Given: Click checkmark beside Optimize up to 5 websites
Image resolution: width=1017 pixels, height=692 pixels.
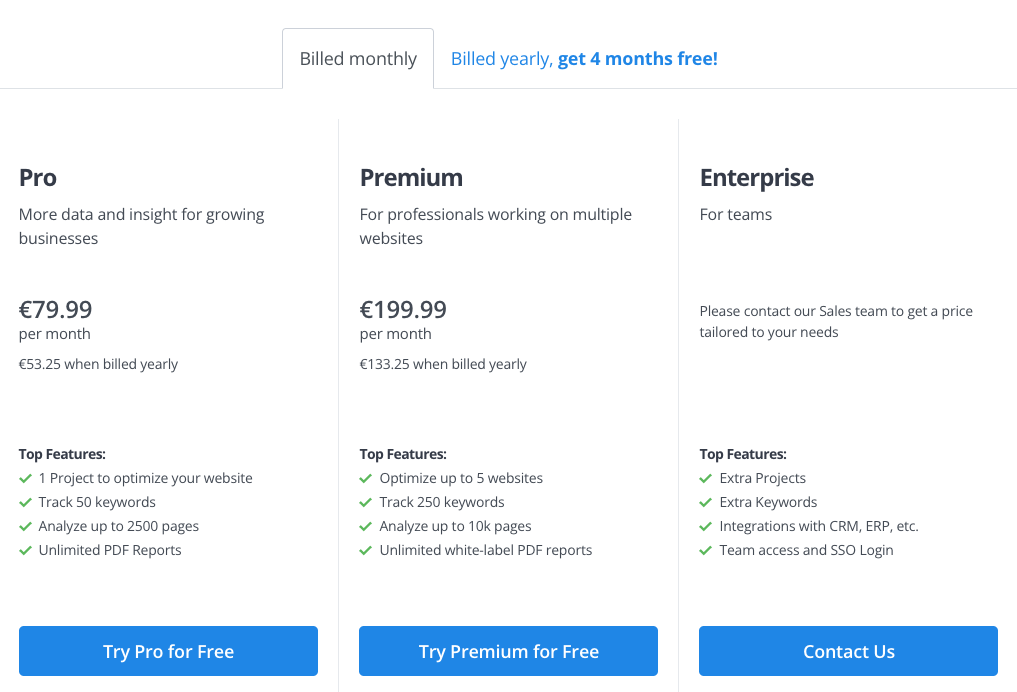Looking at the screenshot, I should tap(366, 479).
